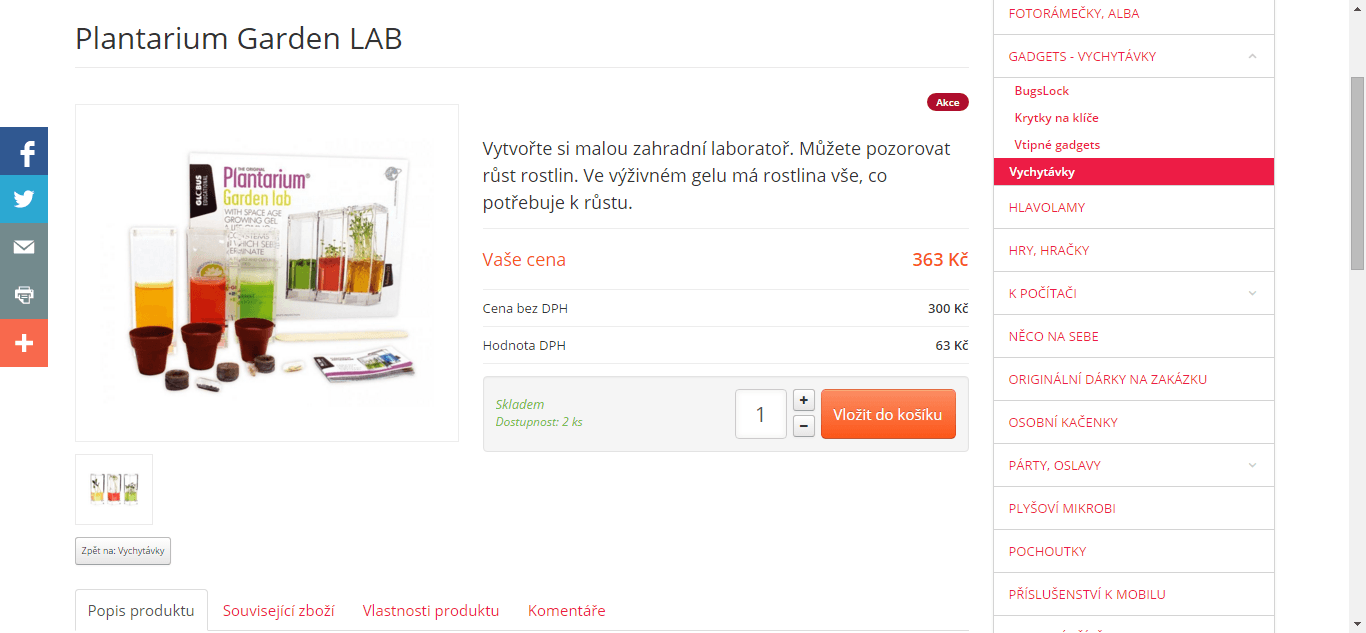Share the product on Facebook

[24, 152]
